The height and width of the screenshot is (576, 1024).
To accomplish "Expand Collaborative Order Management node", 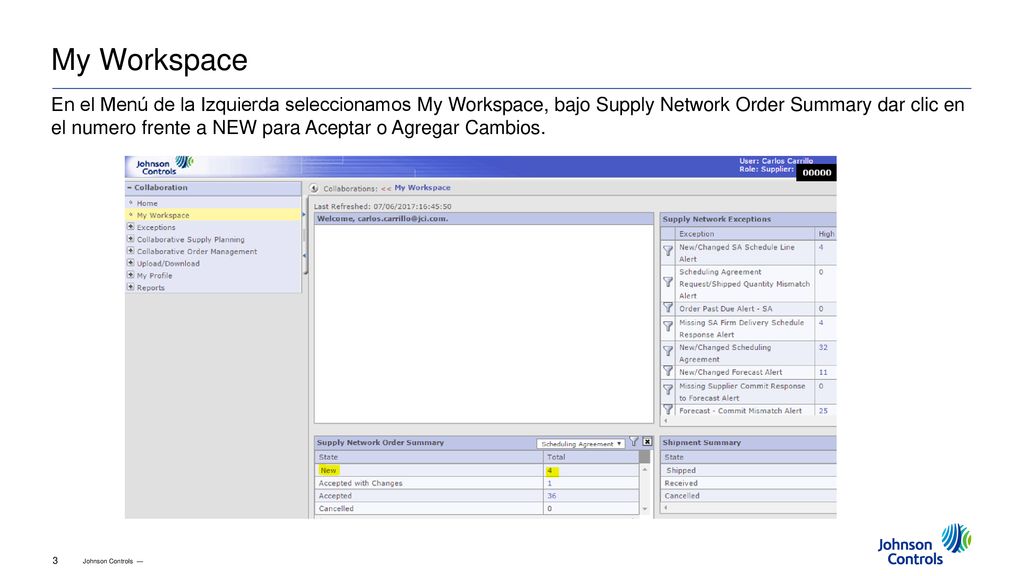I will (x=131, y=251).
